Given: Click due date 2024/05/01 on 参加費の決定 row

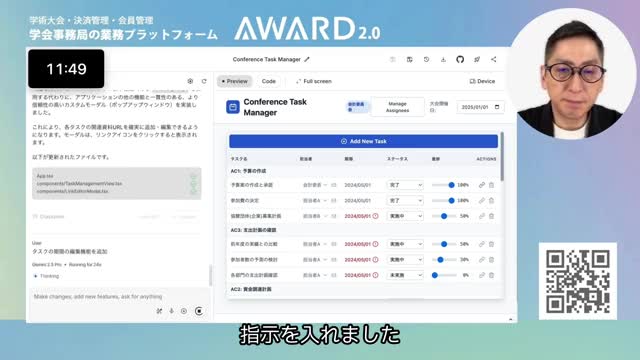Looking at the screenshot, I should 358,200.
